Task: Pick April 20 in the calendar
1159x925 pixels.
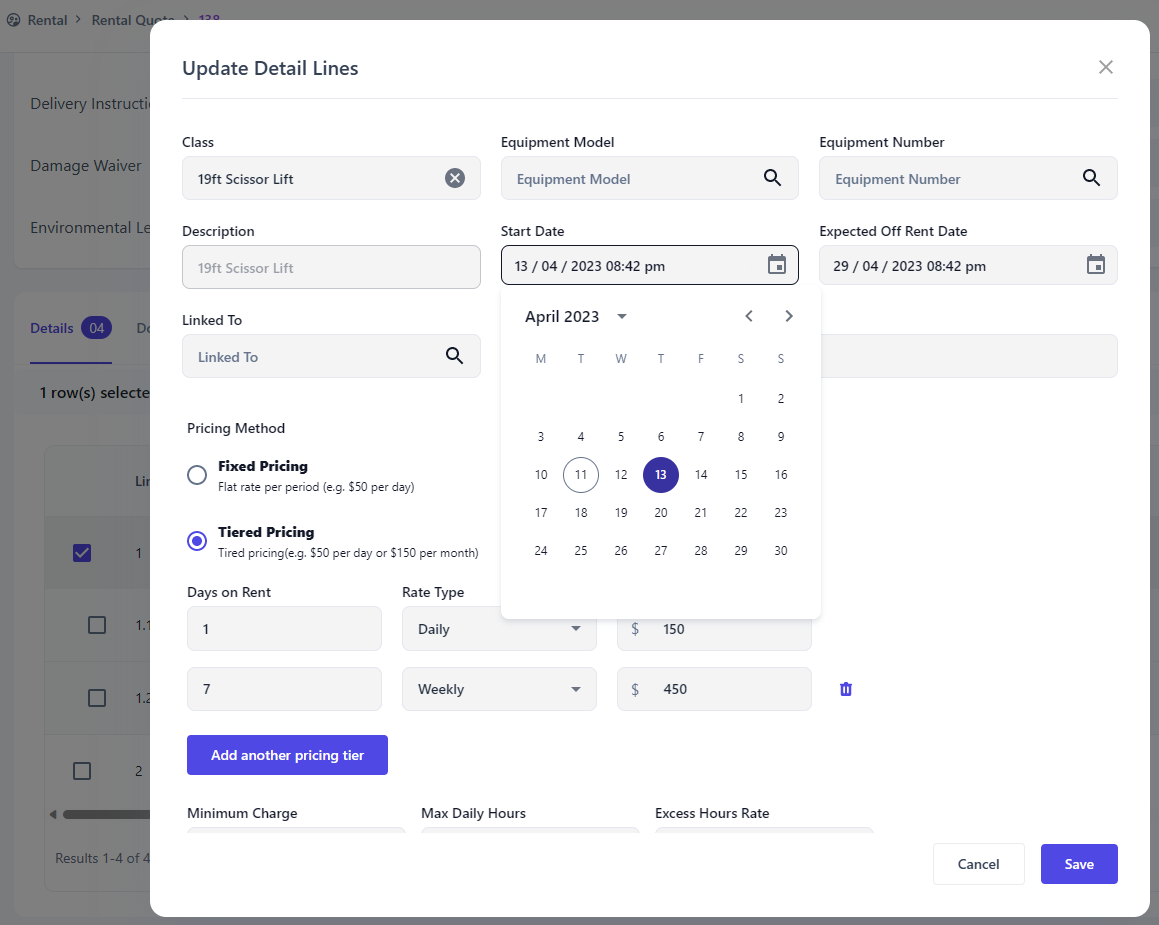Action: point(661,513)
